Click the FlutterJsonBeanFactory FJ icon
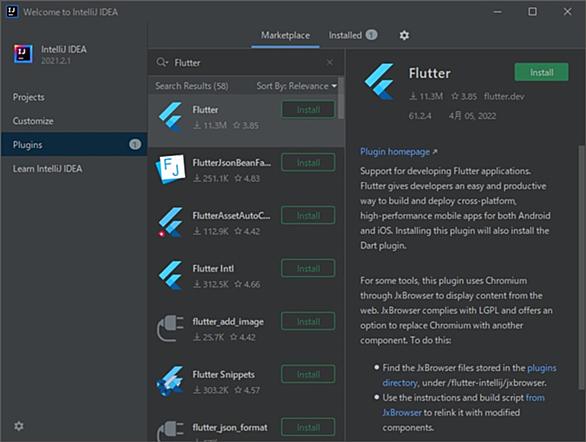This screenshot has height=442, width=586. pos(170,169)
